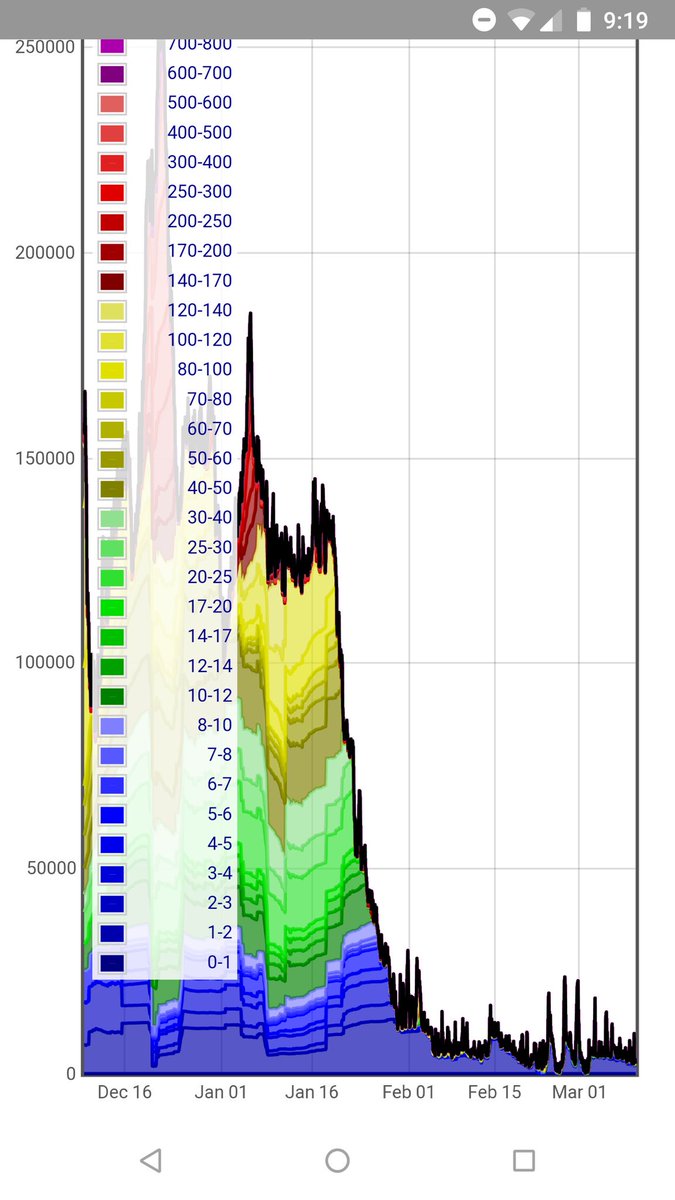Image resolution: width=675 pixels, height=1200 pixels.
Task: Click the 200000 y-axis value
Action: pos(45,253)
